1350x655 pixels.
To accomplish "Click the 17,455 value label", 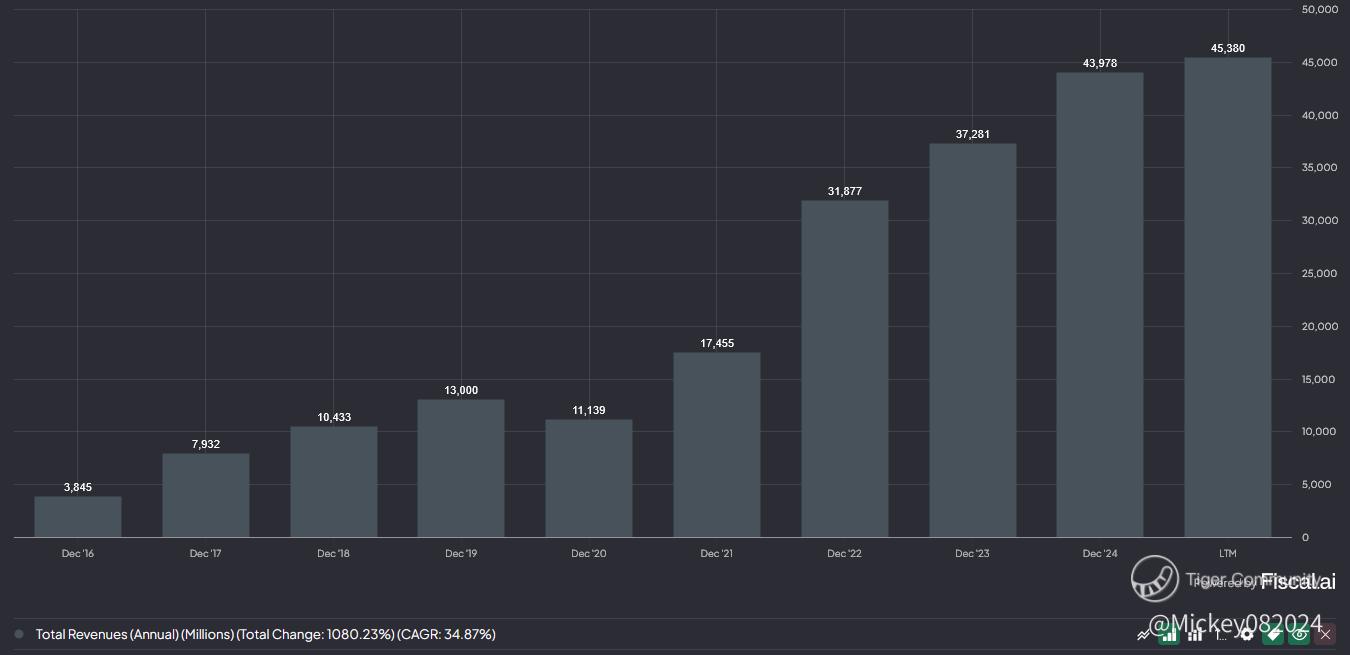I will [x=717, y=344].
